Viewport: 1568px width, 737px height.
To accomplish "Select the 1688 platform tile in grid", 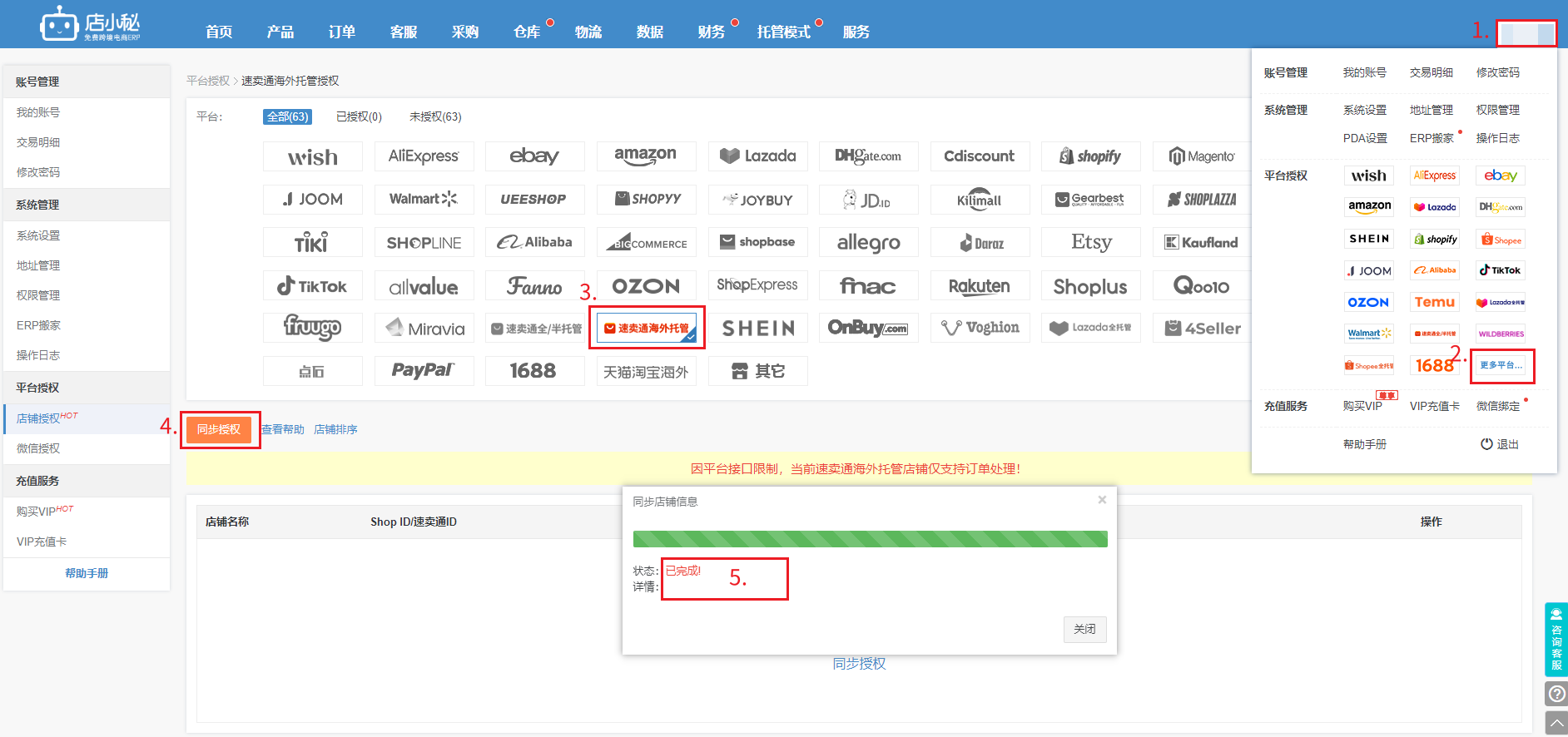I will point(535,371).
